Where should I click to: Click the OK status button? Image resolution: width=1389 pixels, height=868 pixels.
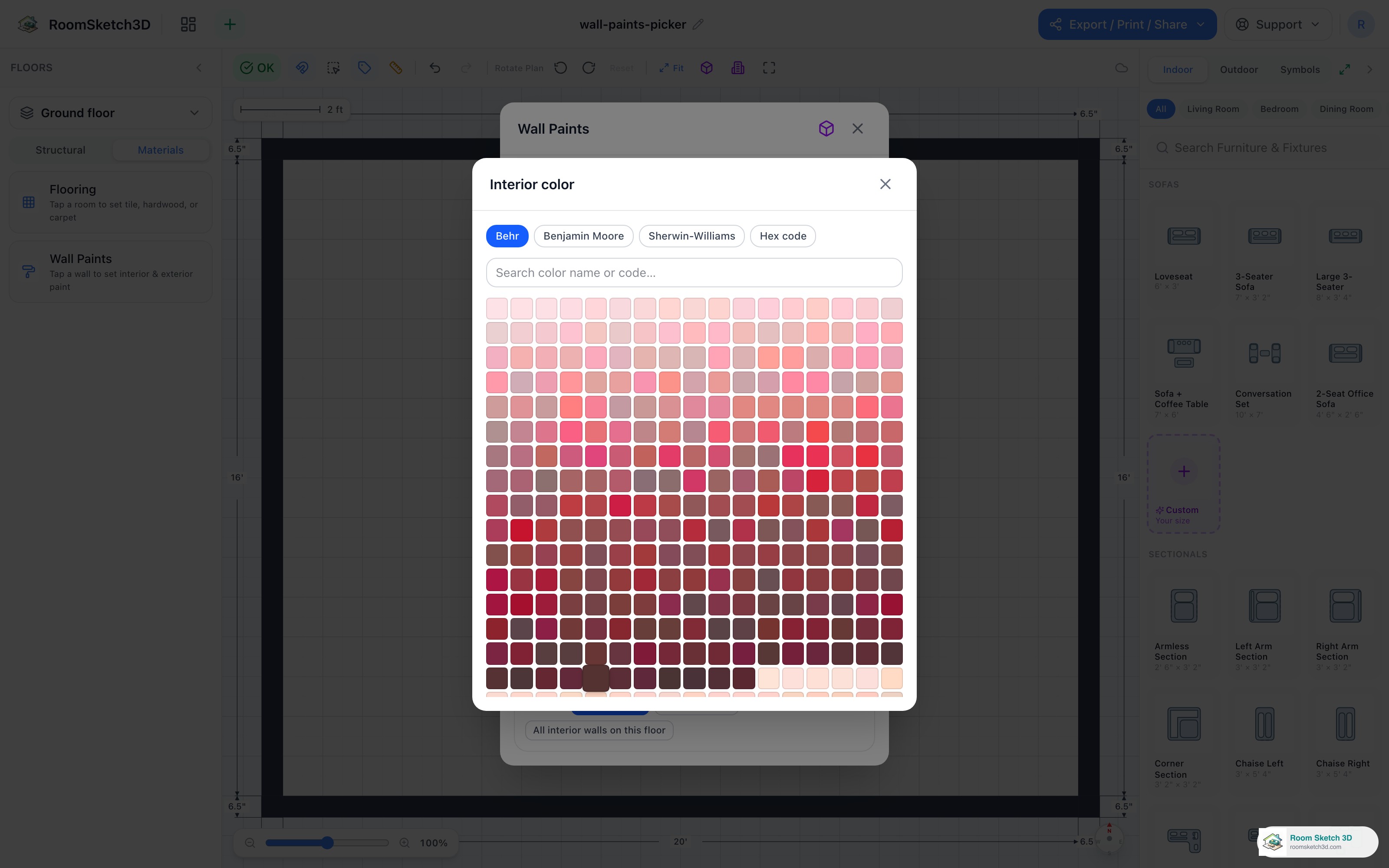coord(257,68)
